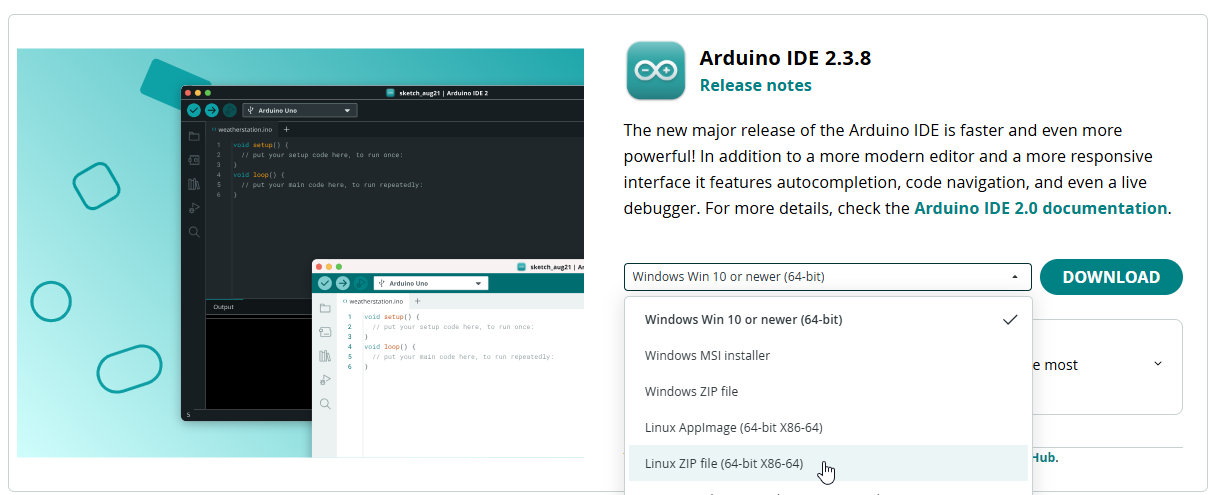The width and height of the screenshot is (1210, 495).
Task: Select Windows MSI installer option
Action: click(x=828, y=355)
